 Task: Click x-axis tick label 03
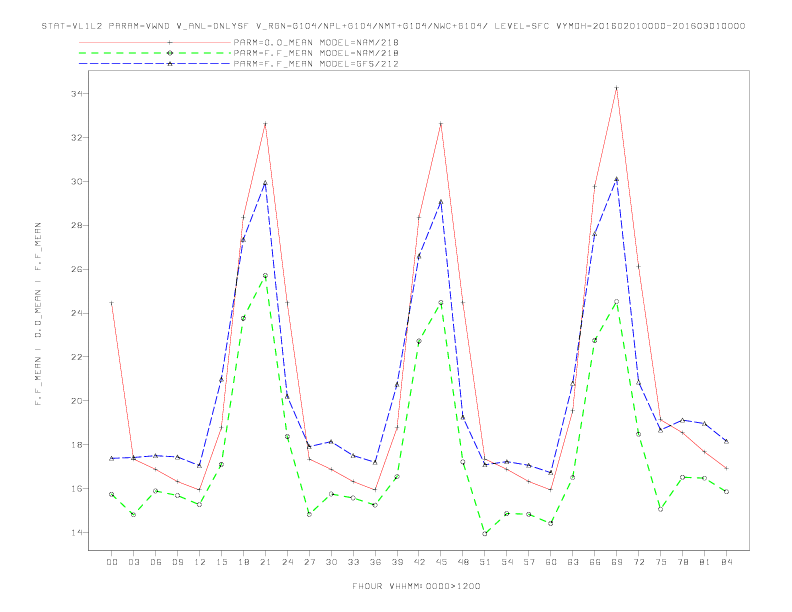133,562
